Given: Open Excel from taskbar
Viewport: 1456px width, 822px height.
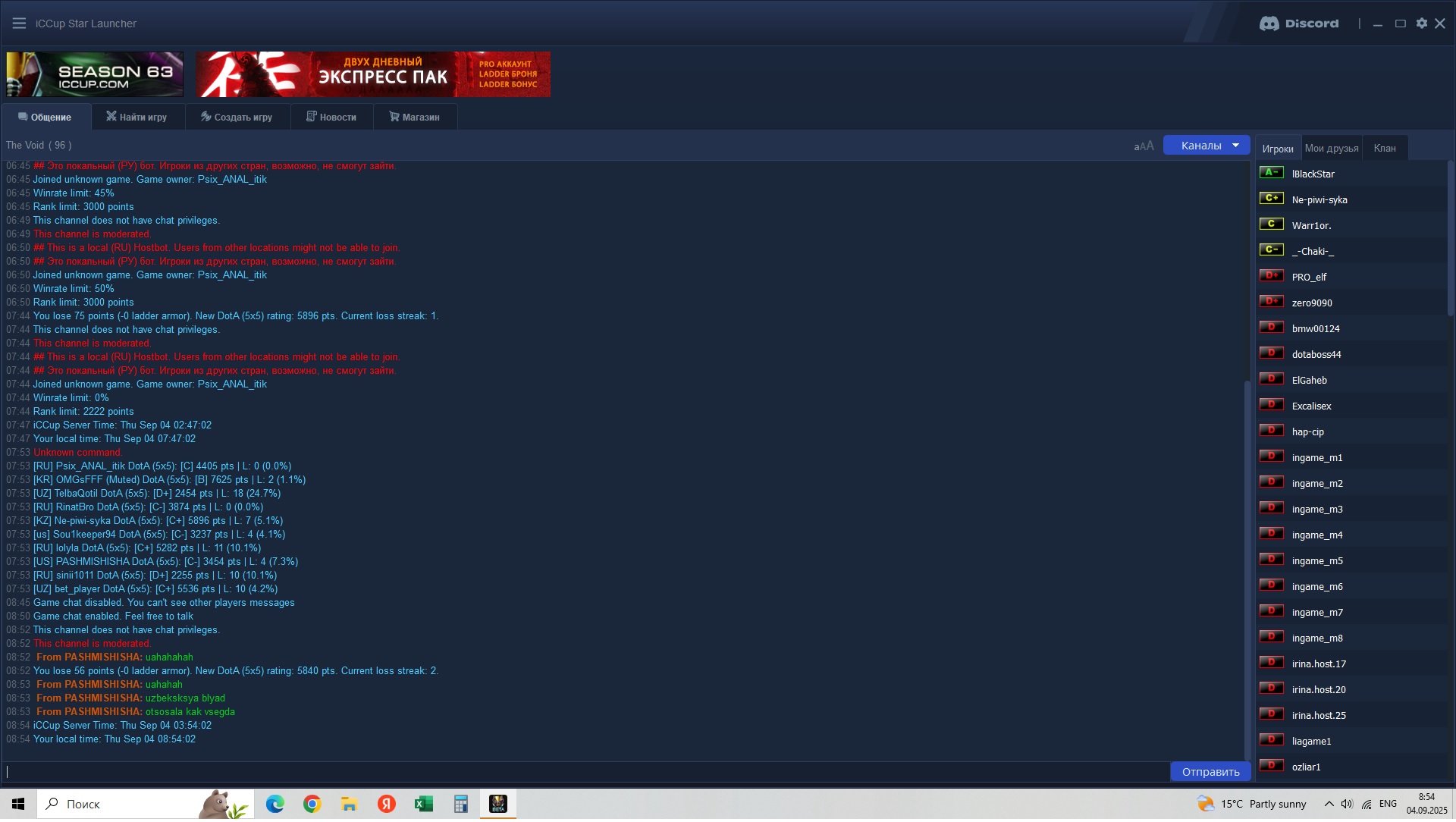Looking at the screenshot, I should coord(423,804).
